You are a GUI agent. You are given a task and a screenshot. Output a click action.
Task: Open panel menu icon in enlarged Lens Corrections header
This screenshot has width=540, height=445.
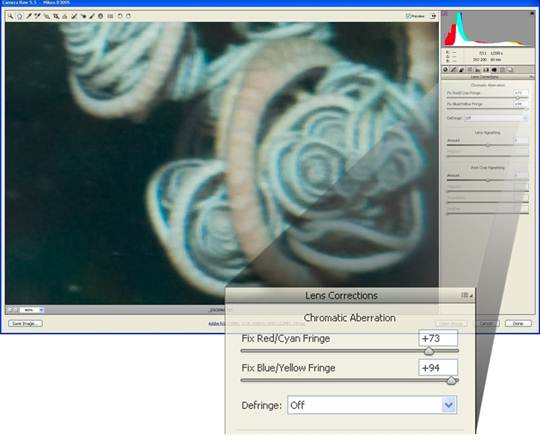pyautogui.click(x=466, y=296)
